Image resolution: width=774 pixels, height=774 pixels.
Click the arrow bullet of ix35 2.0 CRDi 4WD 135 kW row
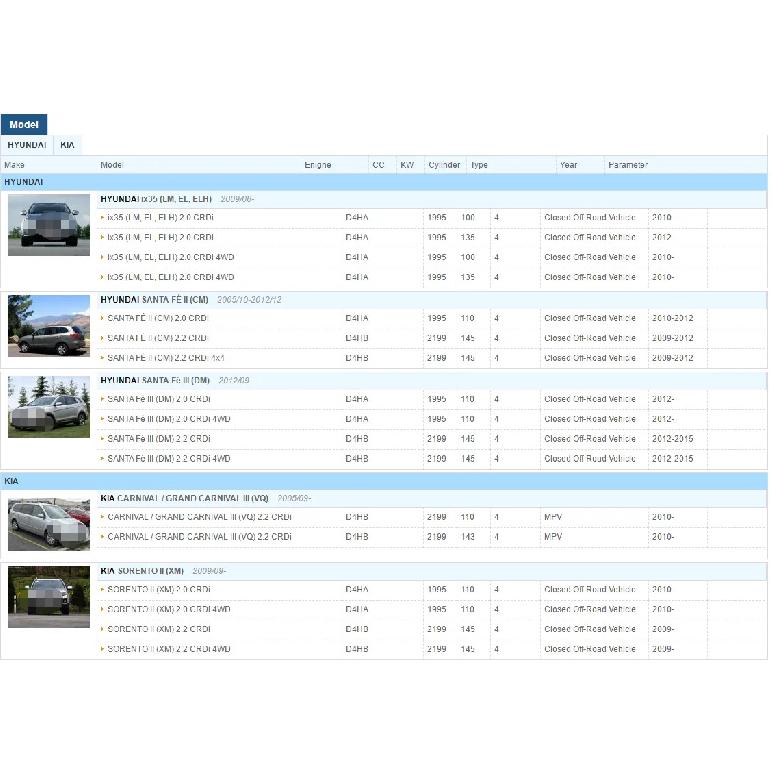point(102,277)
